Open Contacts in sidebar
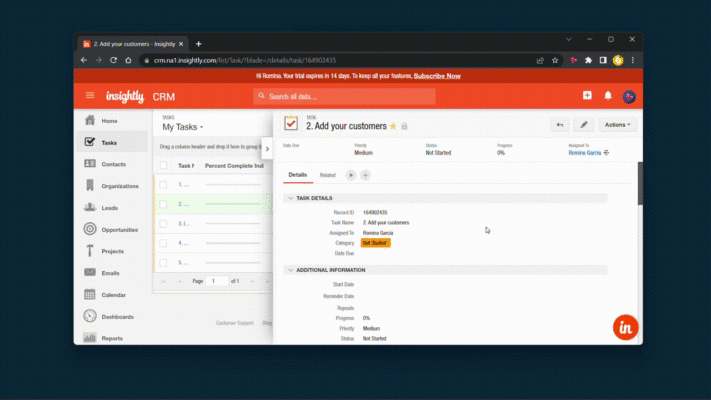 (112, 164)
